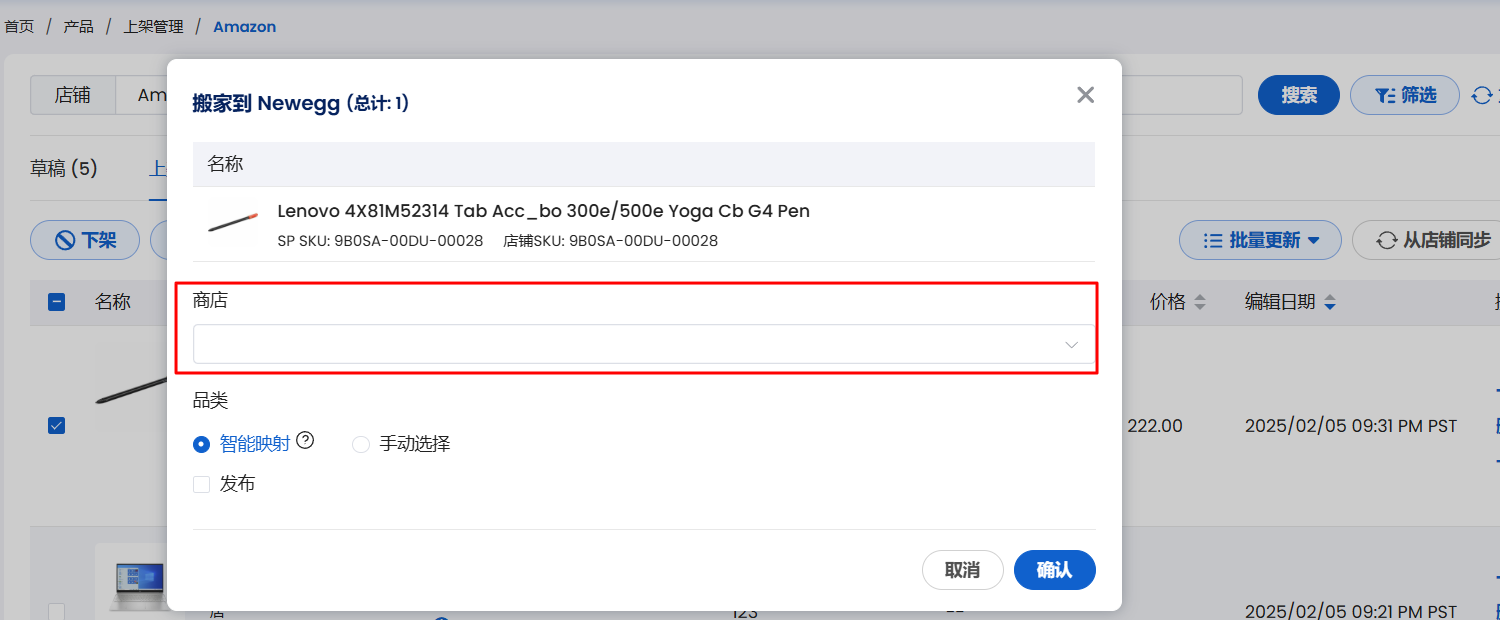Click the product name Lenovo 4X81M52314 text
Image resolution: width=1500 pixels, height=620 pixels.
tap(543, 211)
